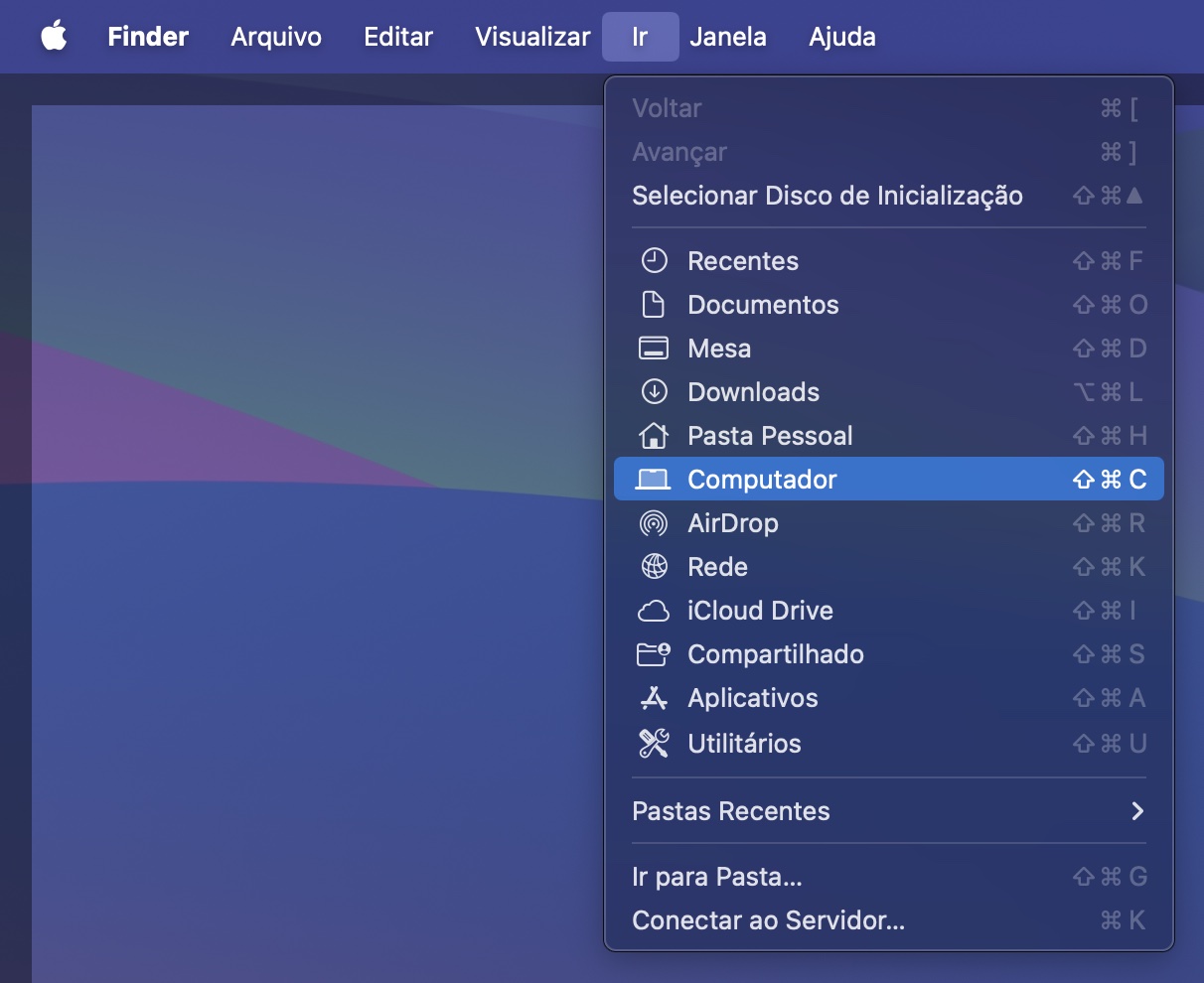Open the Arquivo menu
This screenshot has width=1204, height=983.
pos(275,36)
